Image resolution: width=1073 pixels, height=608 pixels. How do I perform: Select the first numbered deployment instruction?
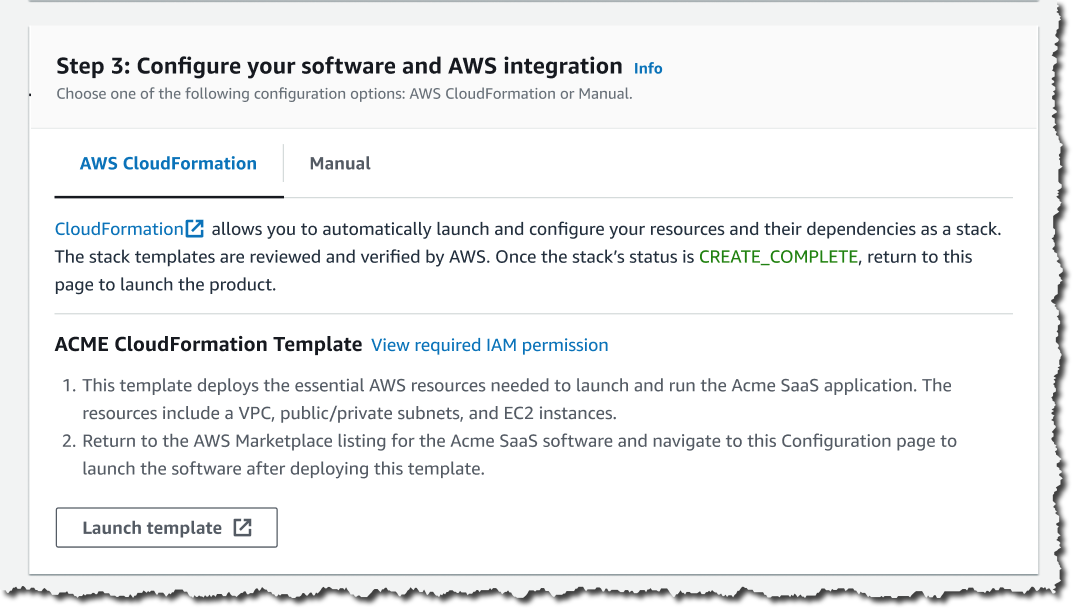(516, 398)
